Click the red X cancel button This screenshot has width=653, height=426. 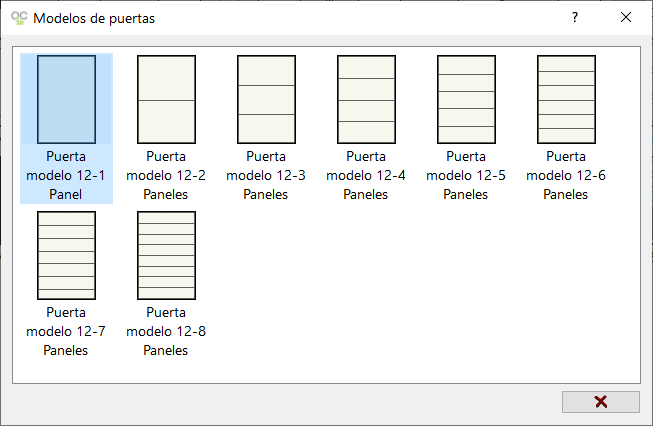pos(601,402)
